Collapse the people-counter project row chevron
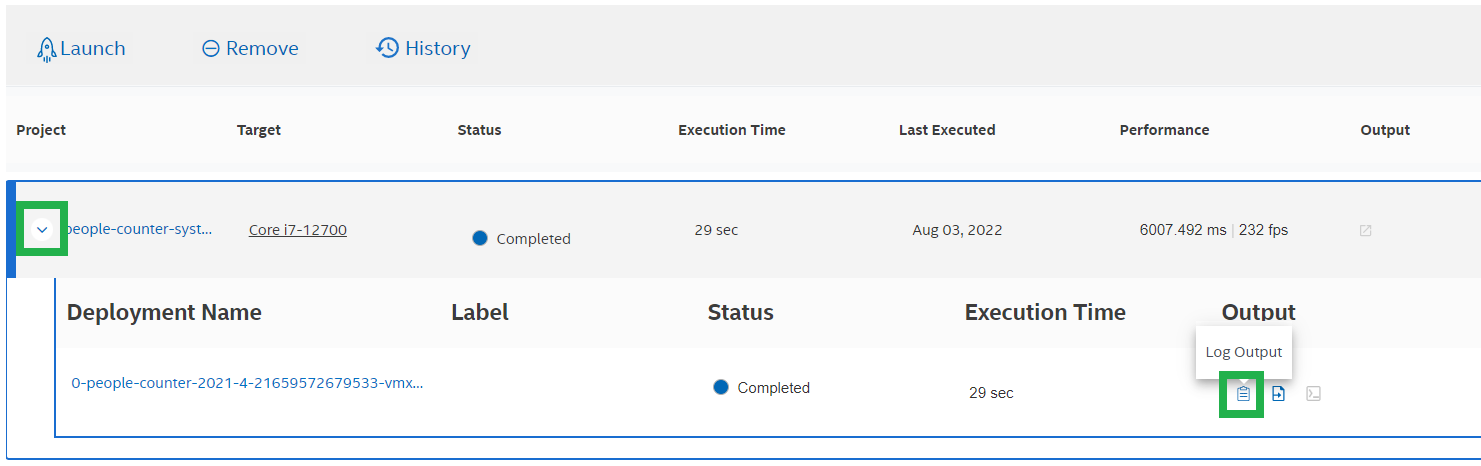1481x466 pixels. [x=42, y=230]
